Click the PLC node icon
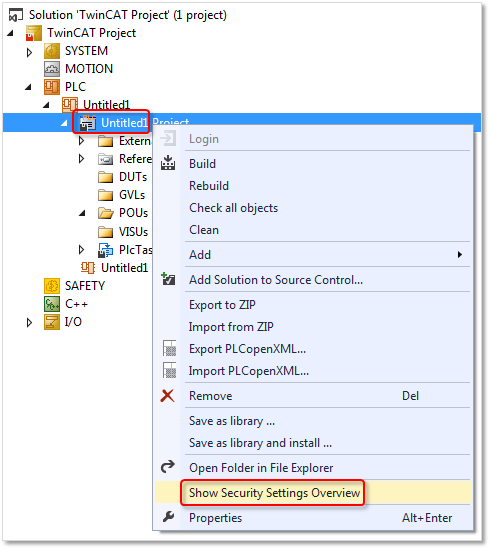The width and height of the screenshot is (490, 550). pos(52,87)
